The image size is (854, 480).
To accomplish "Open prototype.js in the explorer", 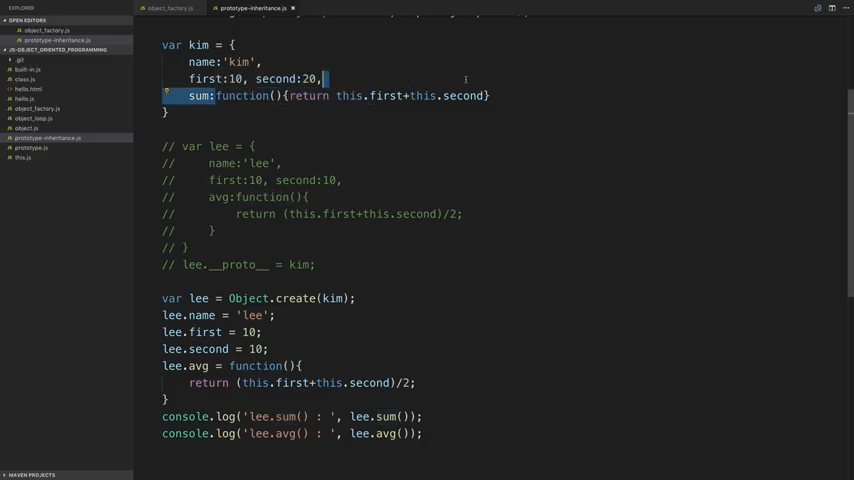I will [31, 148].
